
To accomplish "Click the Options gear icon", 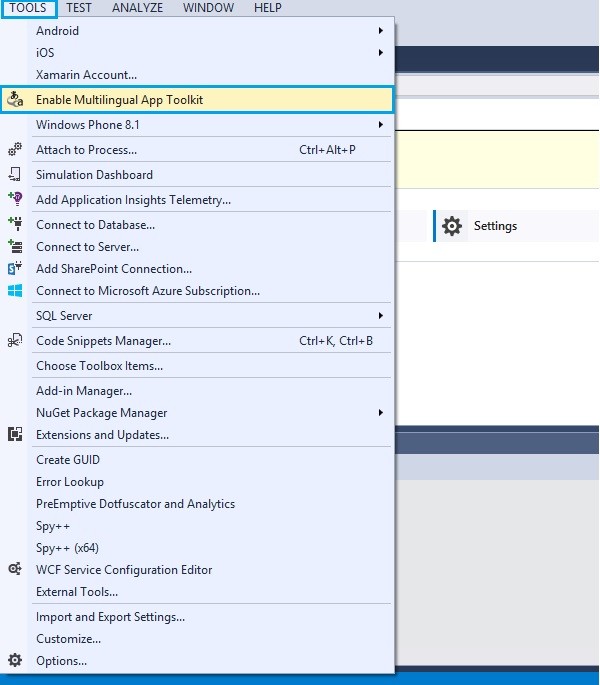I will click(15, 660).
